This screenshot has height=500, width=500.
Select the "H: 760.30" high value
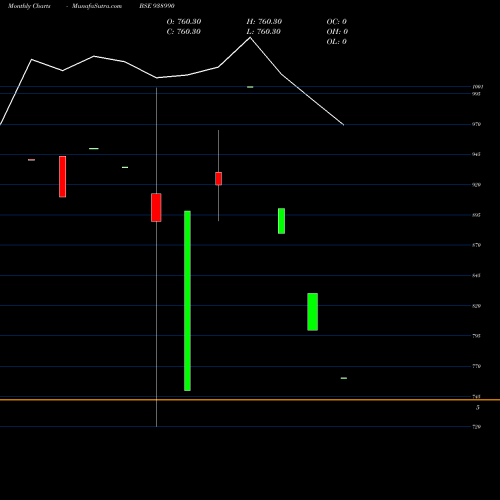[x=264, y=22]
